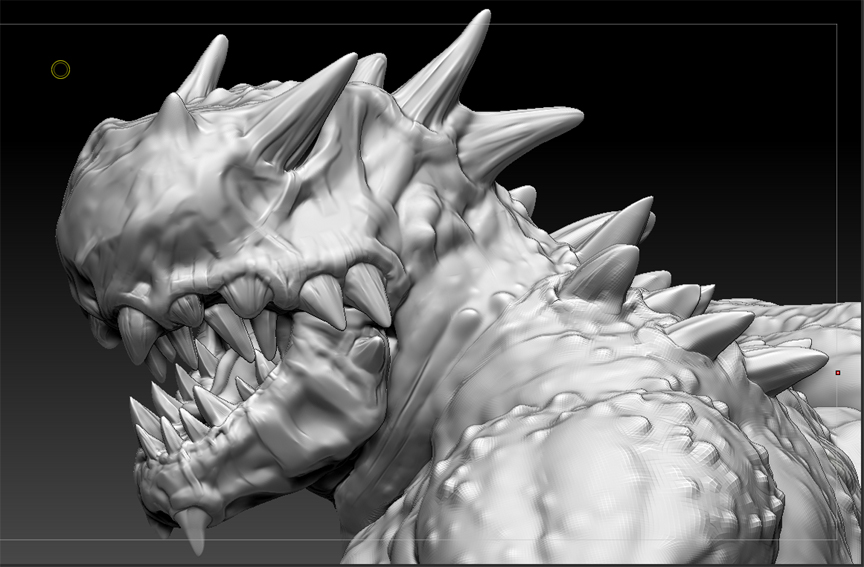The width and height of the screenshot is (864, 567).
Task: Click the small red square marker
Action: coord(838,373)
